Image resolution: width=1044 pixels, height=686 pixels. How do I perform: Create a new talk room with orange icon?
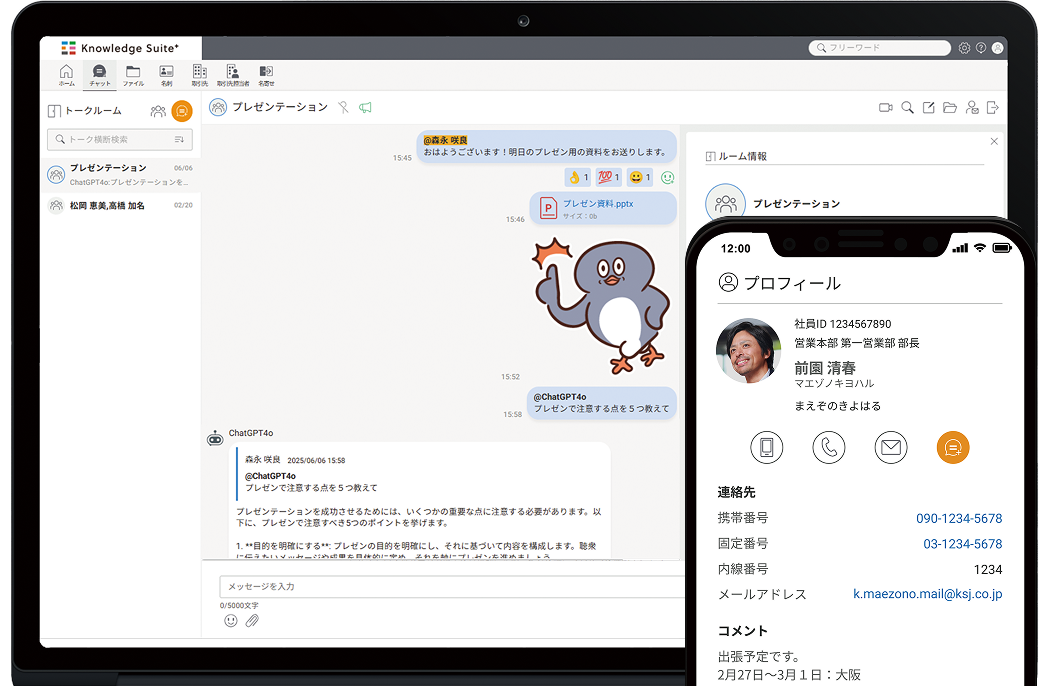tap(181, 111)
